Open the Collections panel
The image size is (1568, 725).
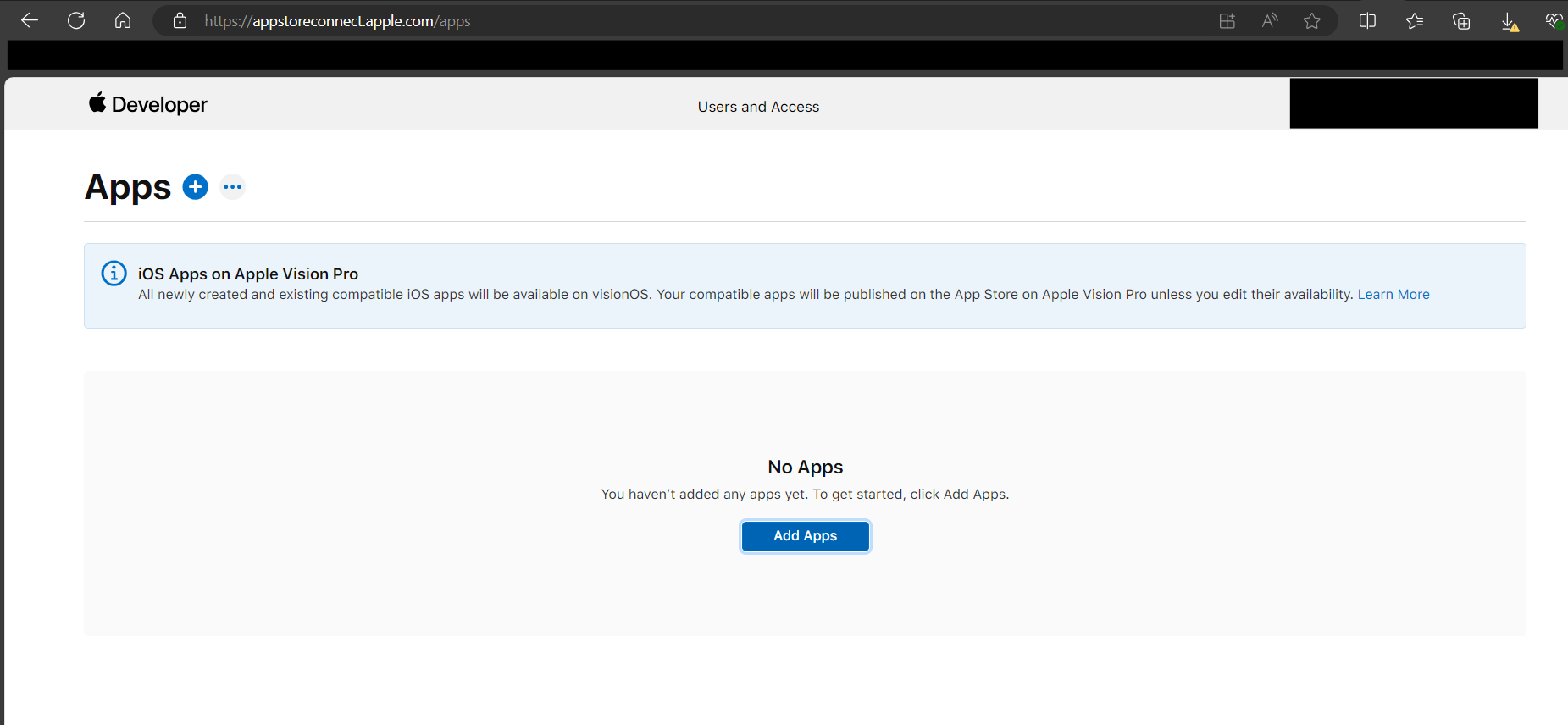1461,21
